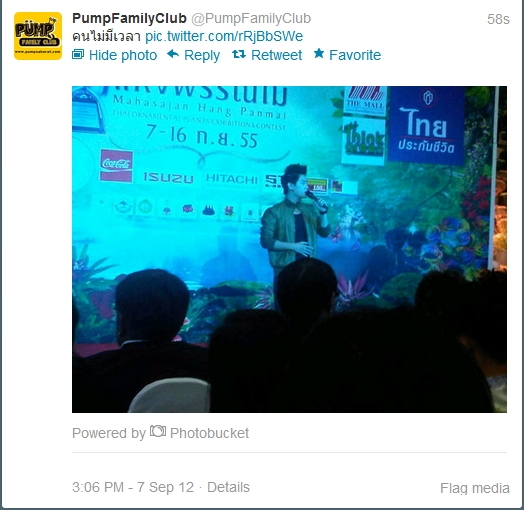The image size is (524, 510).
Task: Click the Photobucket camera icon
Action: pyautogui.click(x=158, y=431)
